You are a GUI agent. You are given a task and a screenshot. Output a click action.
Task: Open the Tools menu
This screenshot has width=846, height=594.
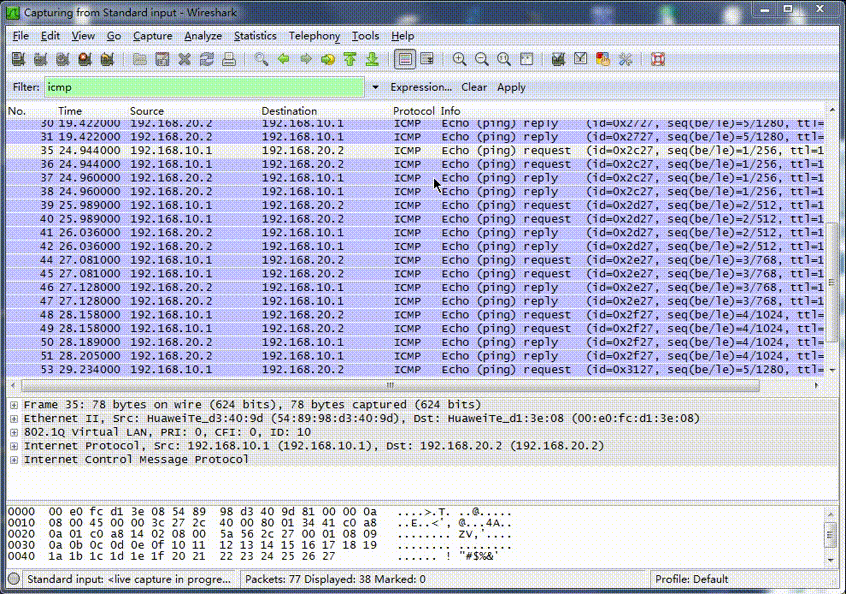coord(365,36)
